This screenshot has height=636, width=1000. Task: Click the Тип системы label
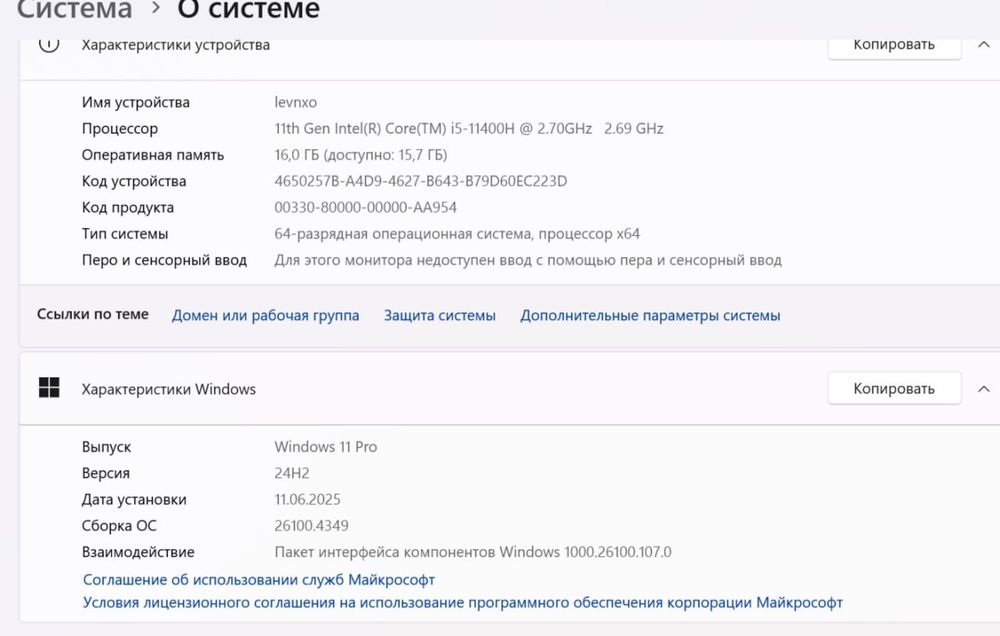(x=124, y=233)
